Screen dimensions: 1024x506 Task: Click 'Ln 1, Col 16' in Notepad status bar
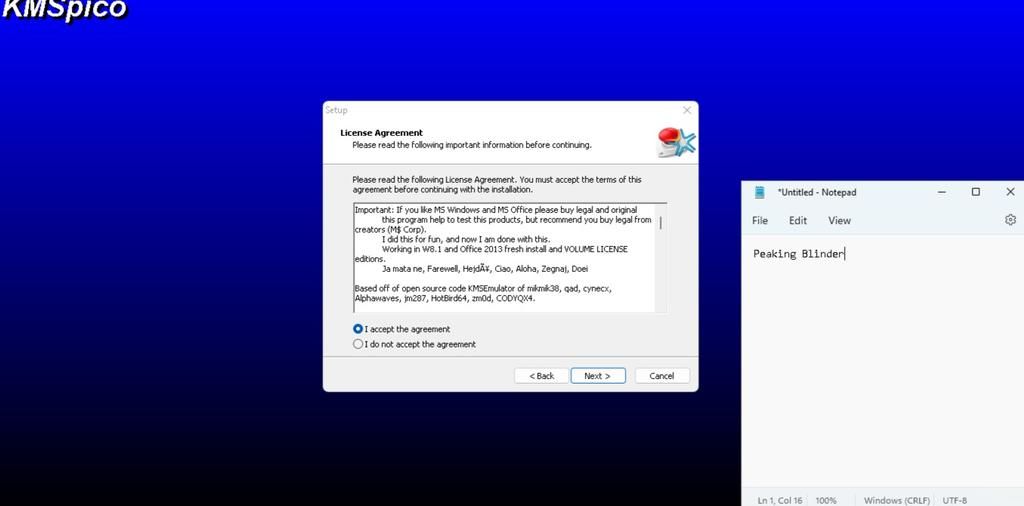[x=780, y=500]
